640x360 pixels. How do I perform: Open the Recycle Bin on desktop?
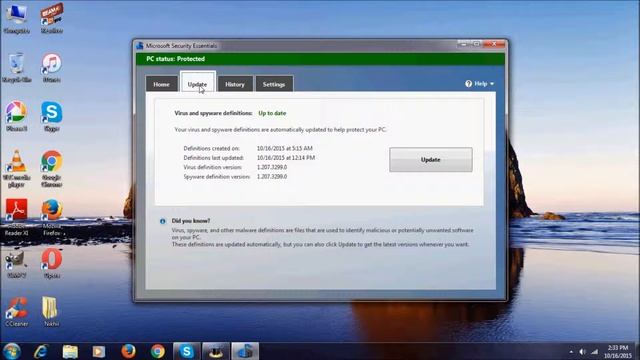point(16,67)
